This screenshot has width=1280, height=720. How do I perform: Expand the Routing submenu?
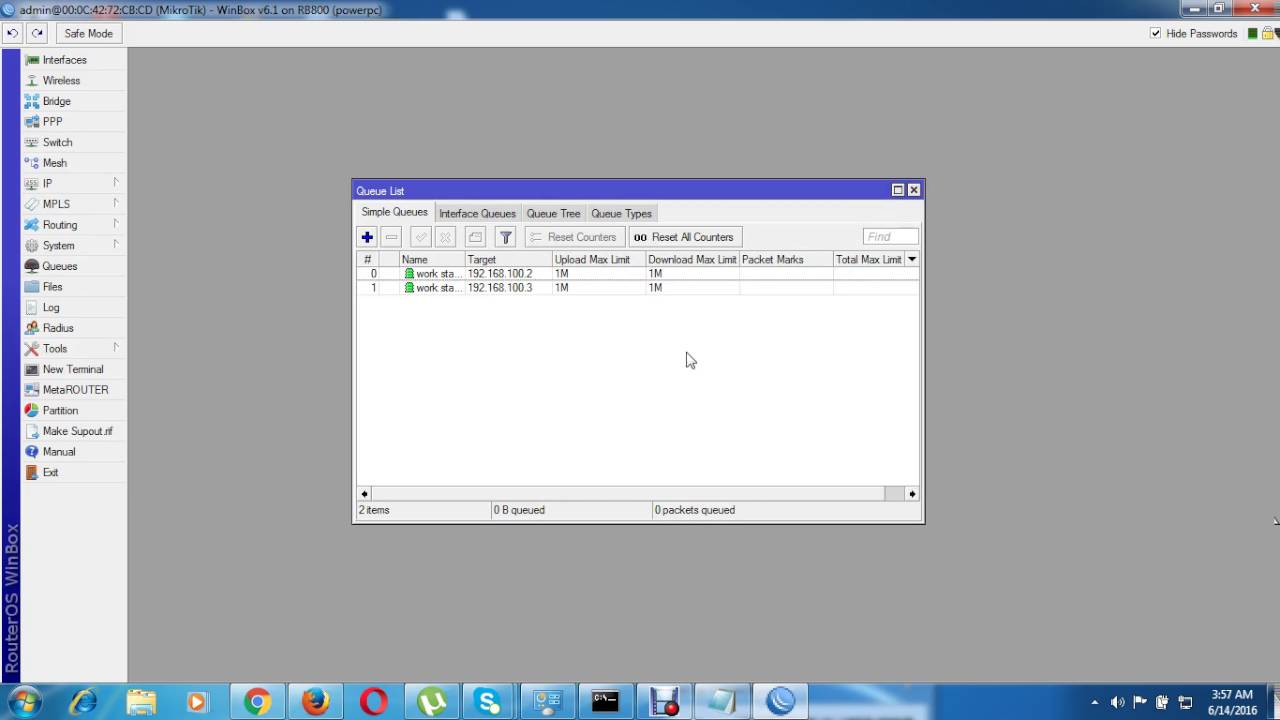72,225
